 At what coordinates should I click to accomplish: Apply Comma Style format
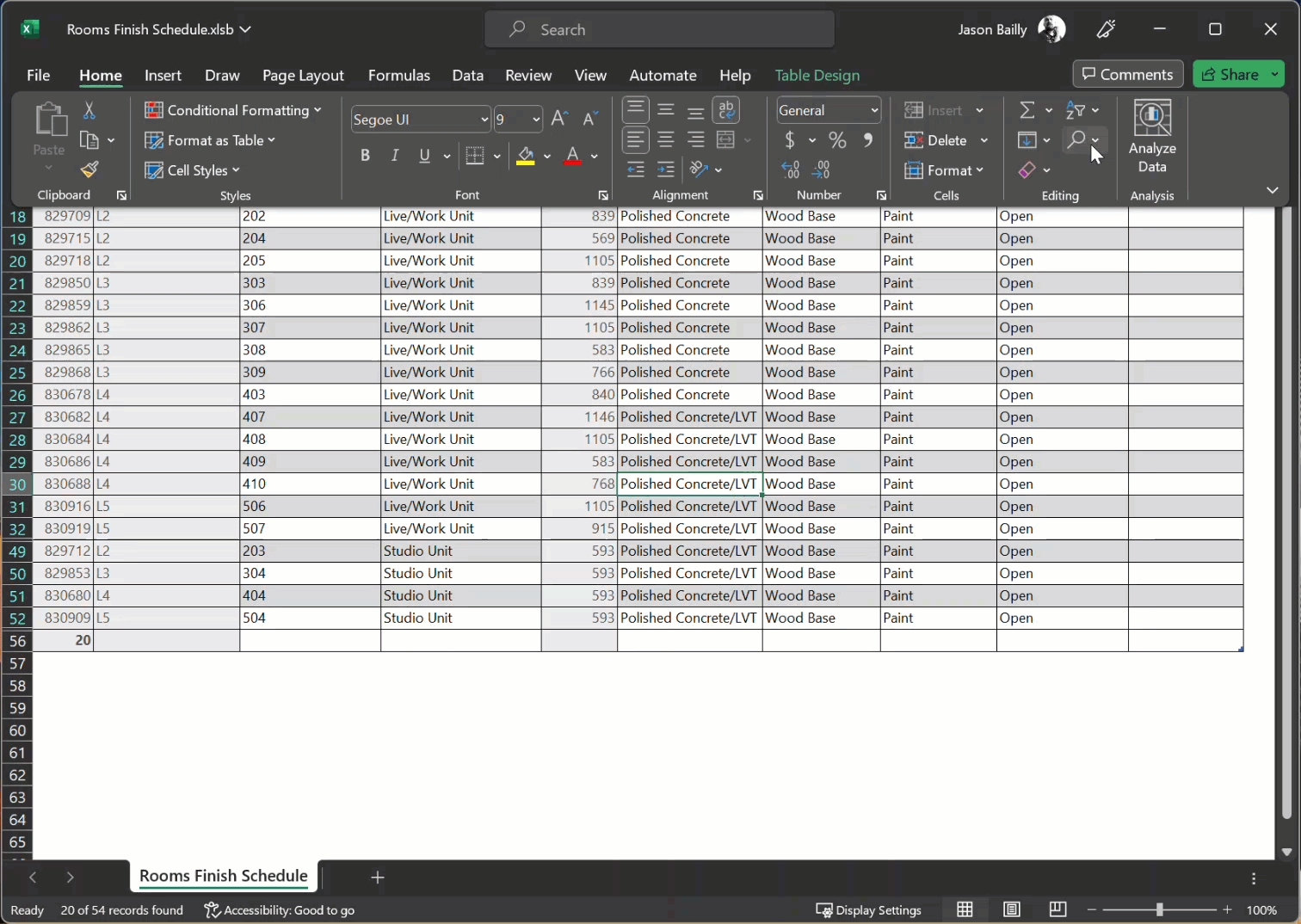point(868,139)
